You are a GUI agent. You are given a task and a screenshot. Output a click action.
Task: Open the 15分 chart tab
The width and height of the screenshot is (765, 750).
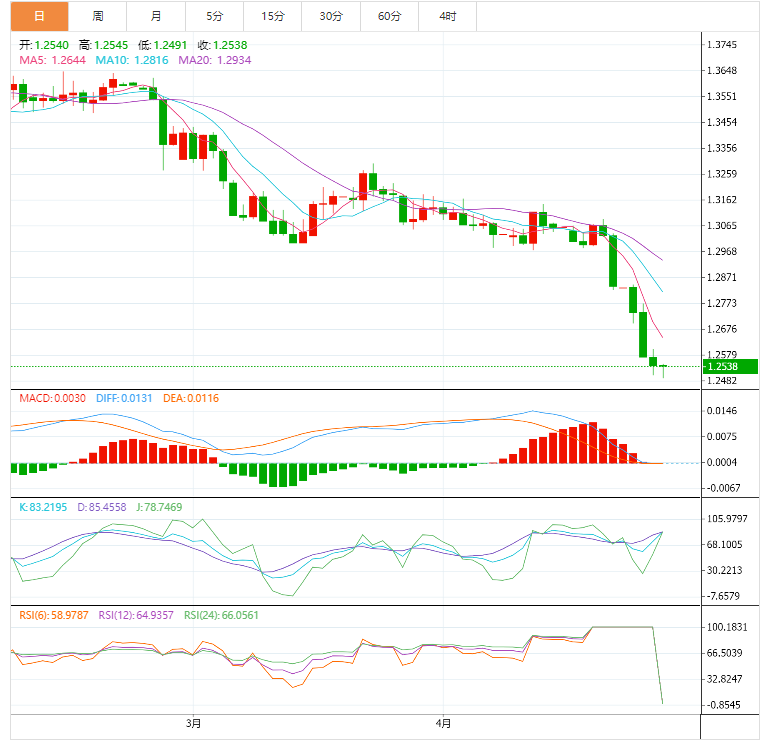273,16
